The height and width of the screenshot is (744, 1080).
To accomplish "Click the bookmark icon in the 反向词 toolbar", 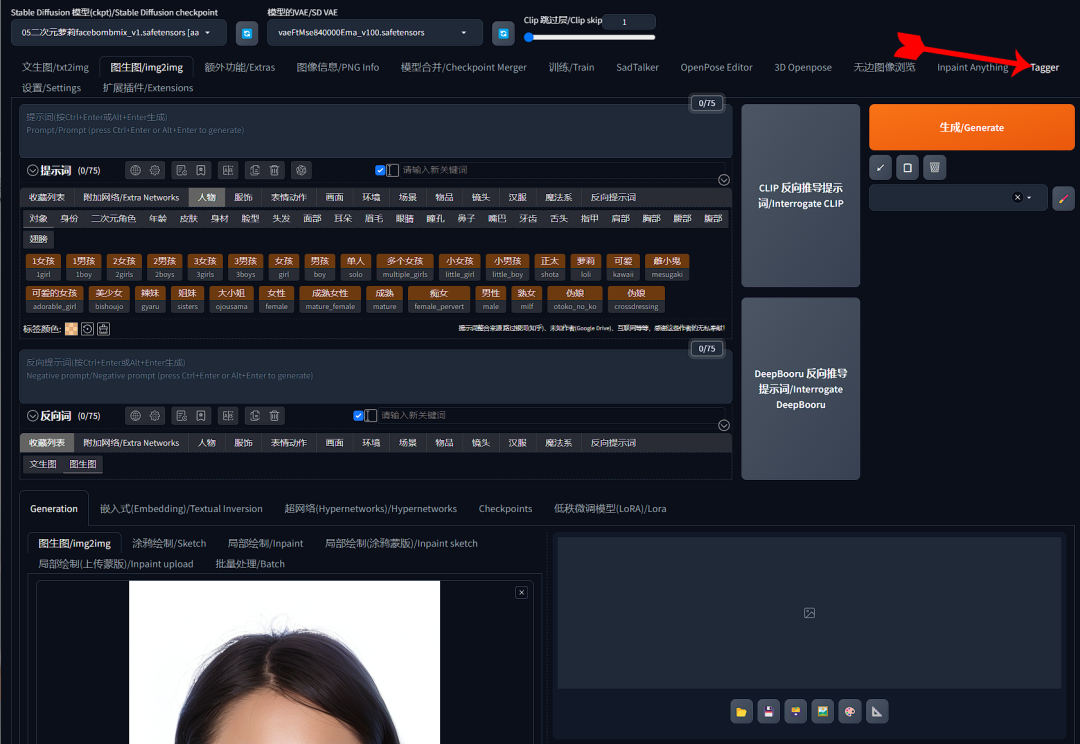I will point(200,415).
